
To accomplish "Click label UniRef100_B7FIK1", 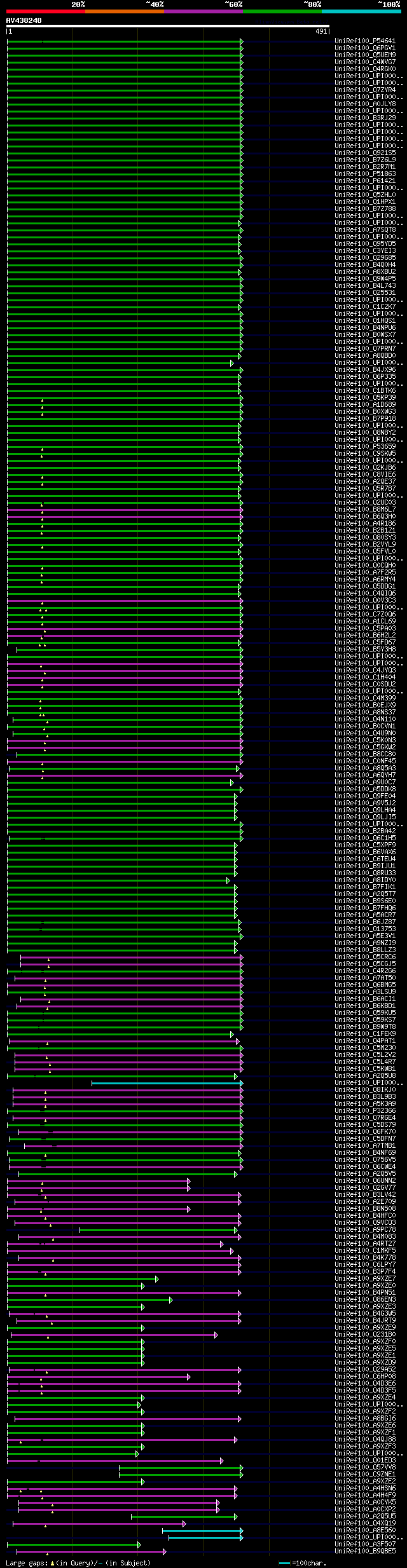I will pos(365,887).
